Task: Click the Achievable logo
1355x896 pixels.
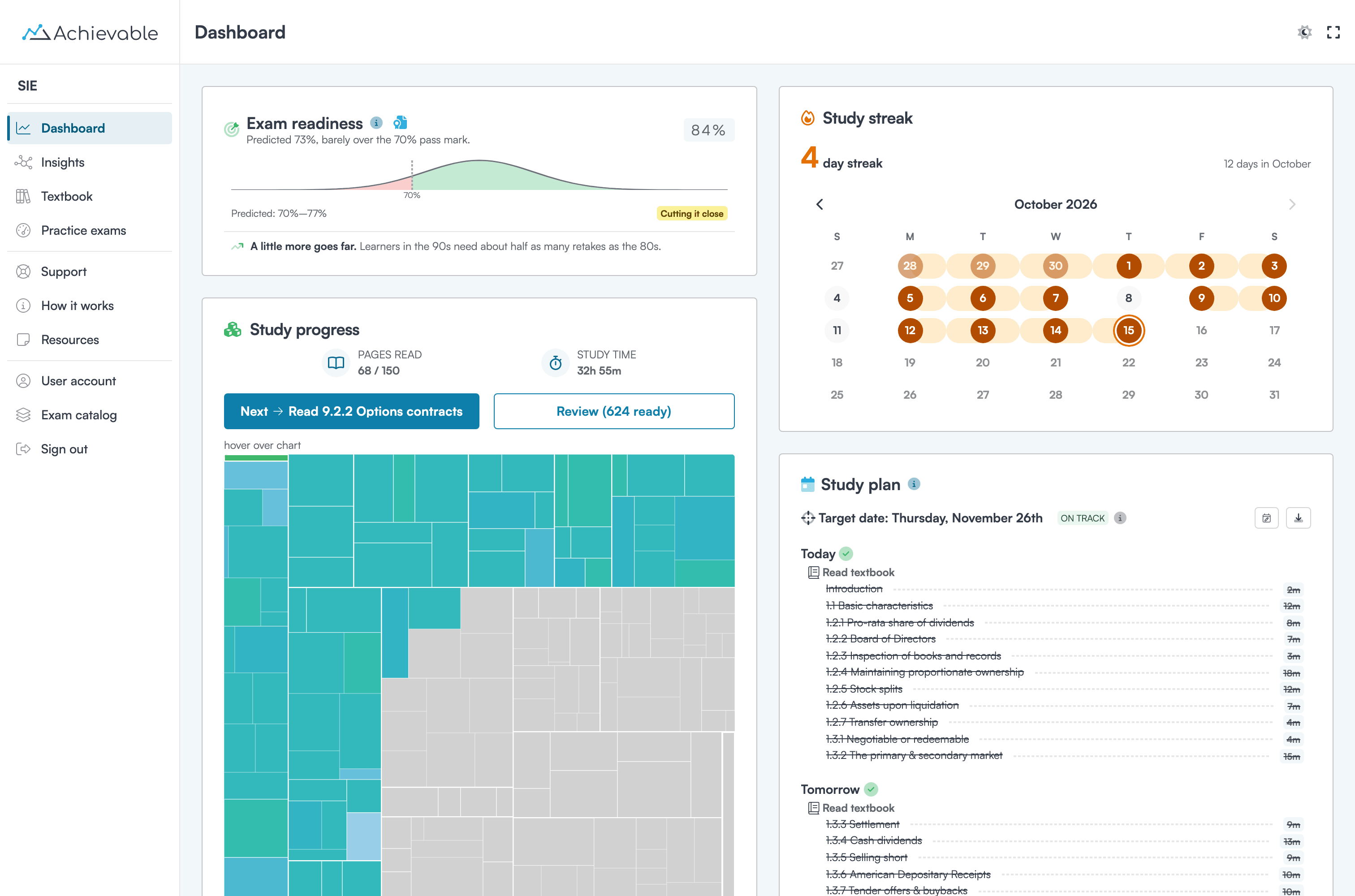Action: click(x=90, y=33)
